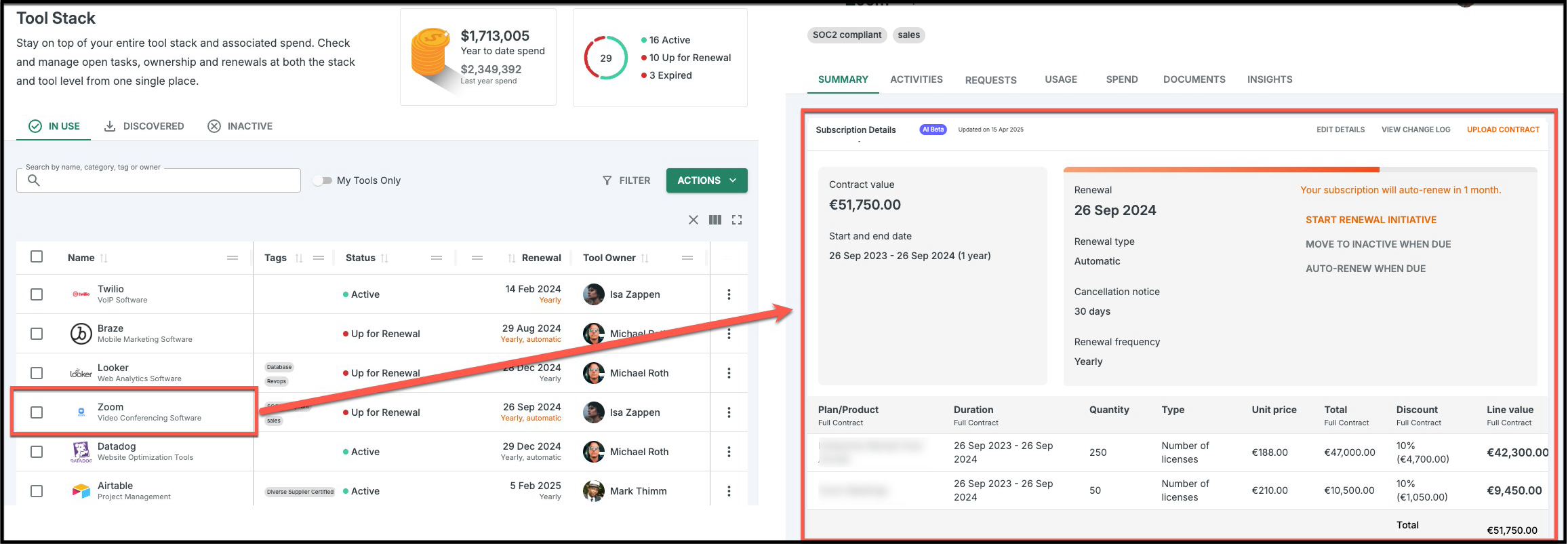Image resolution: width=1568 pixels, height=544 pixels.
Task: Click the Datadog logo icon
Action: 81,452
